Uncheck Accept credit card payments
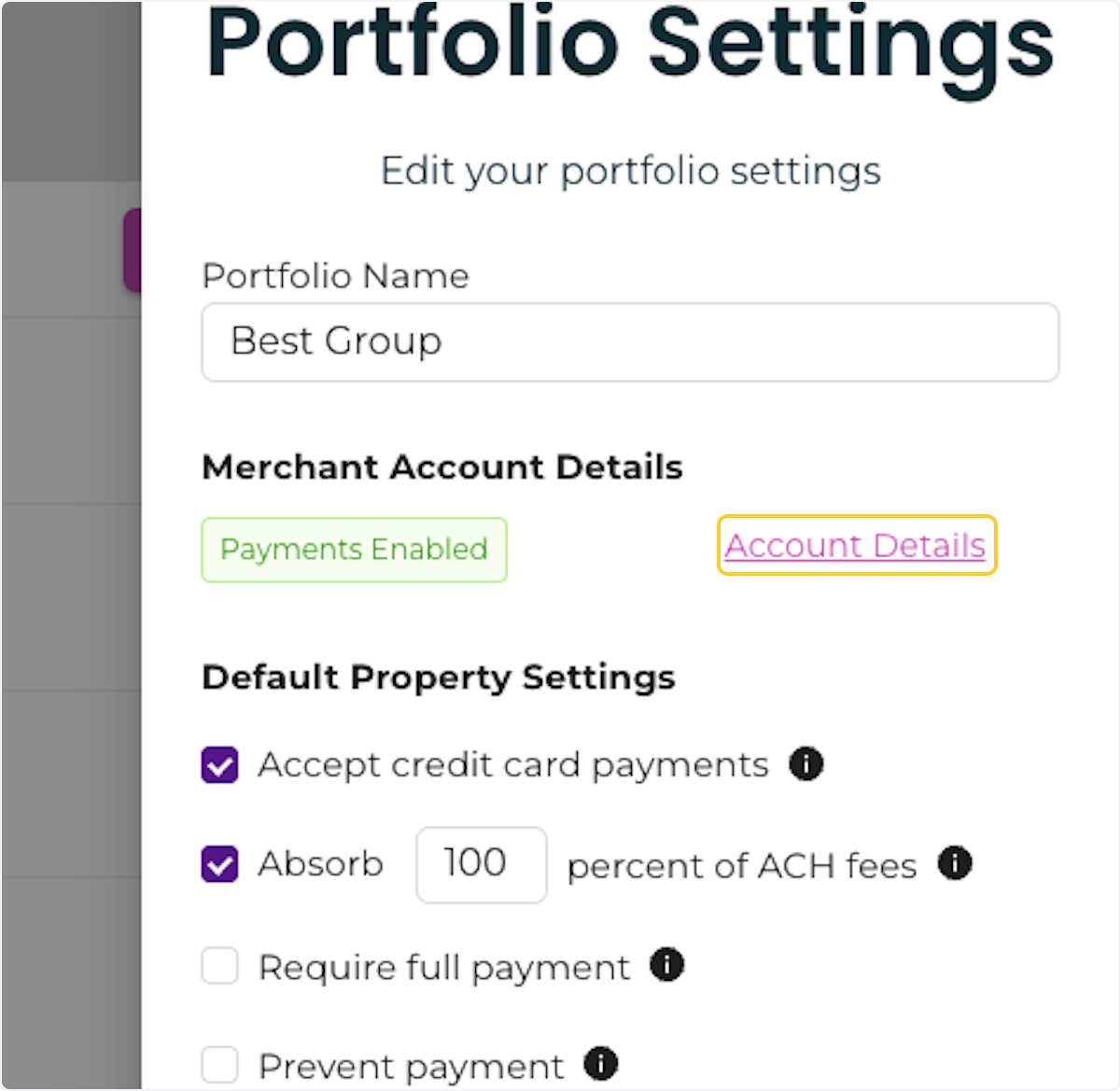Image resolution: width=1120 pixels, height=1091 pixels. (219, 765)
